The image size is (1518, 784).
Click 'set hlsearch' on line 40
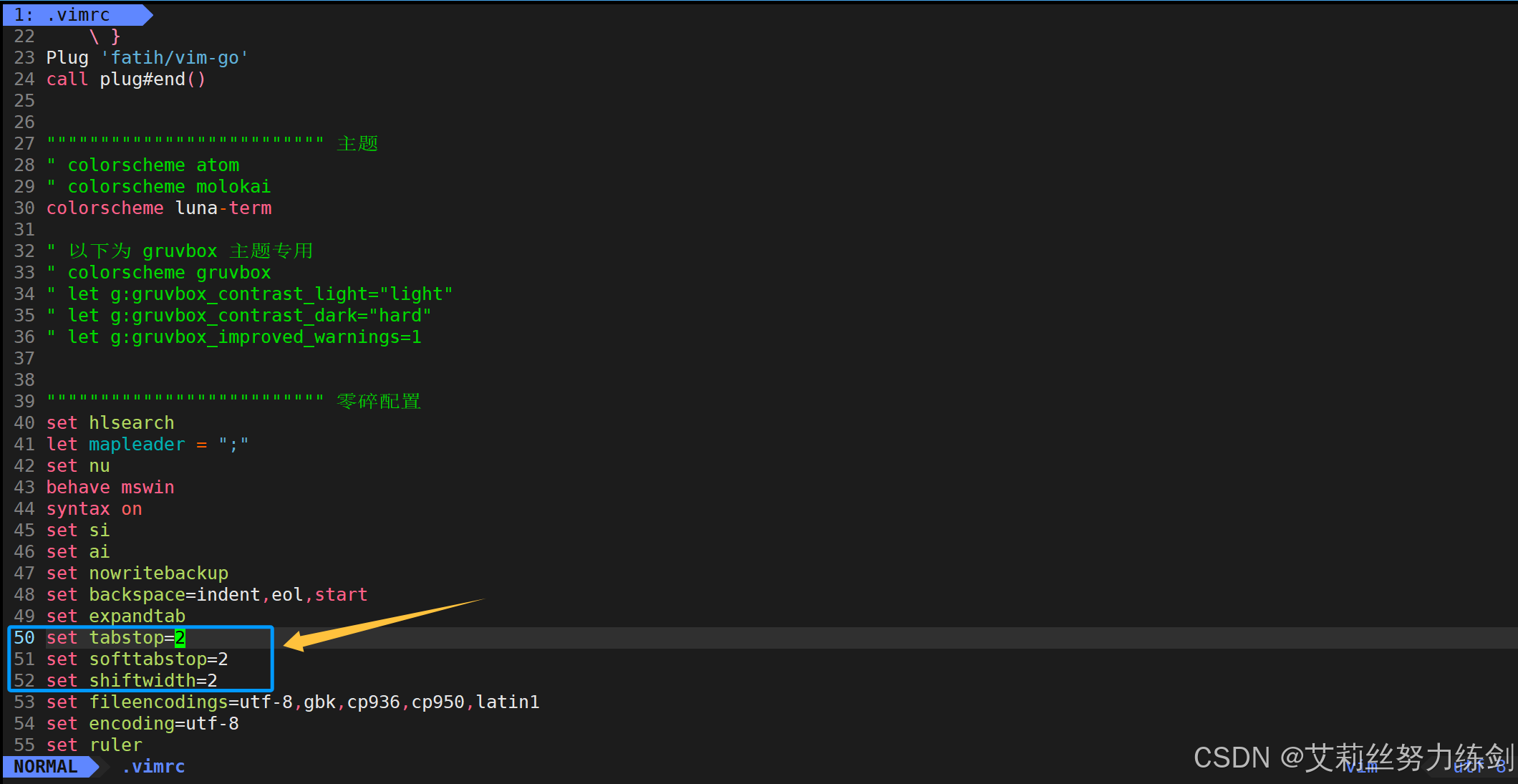tap(110, 422)
